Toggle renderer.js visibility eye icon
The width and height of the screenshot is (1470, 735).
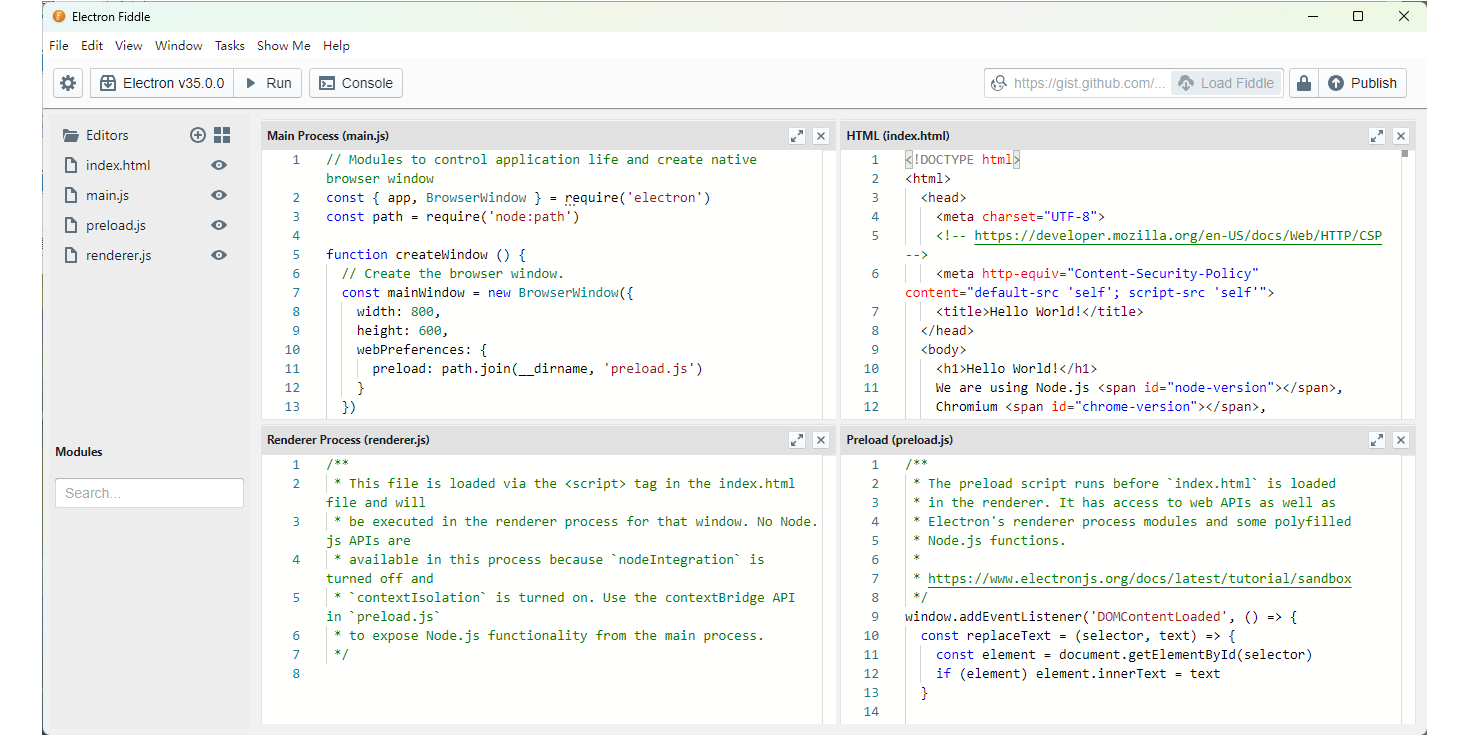(x=218, y=255)
